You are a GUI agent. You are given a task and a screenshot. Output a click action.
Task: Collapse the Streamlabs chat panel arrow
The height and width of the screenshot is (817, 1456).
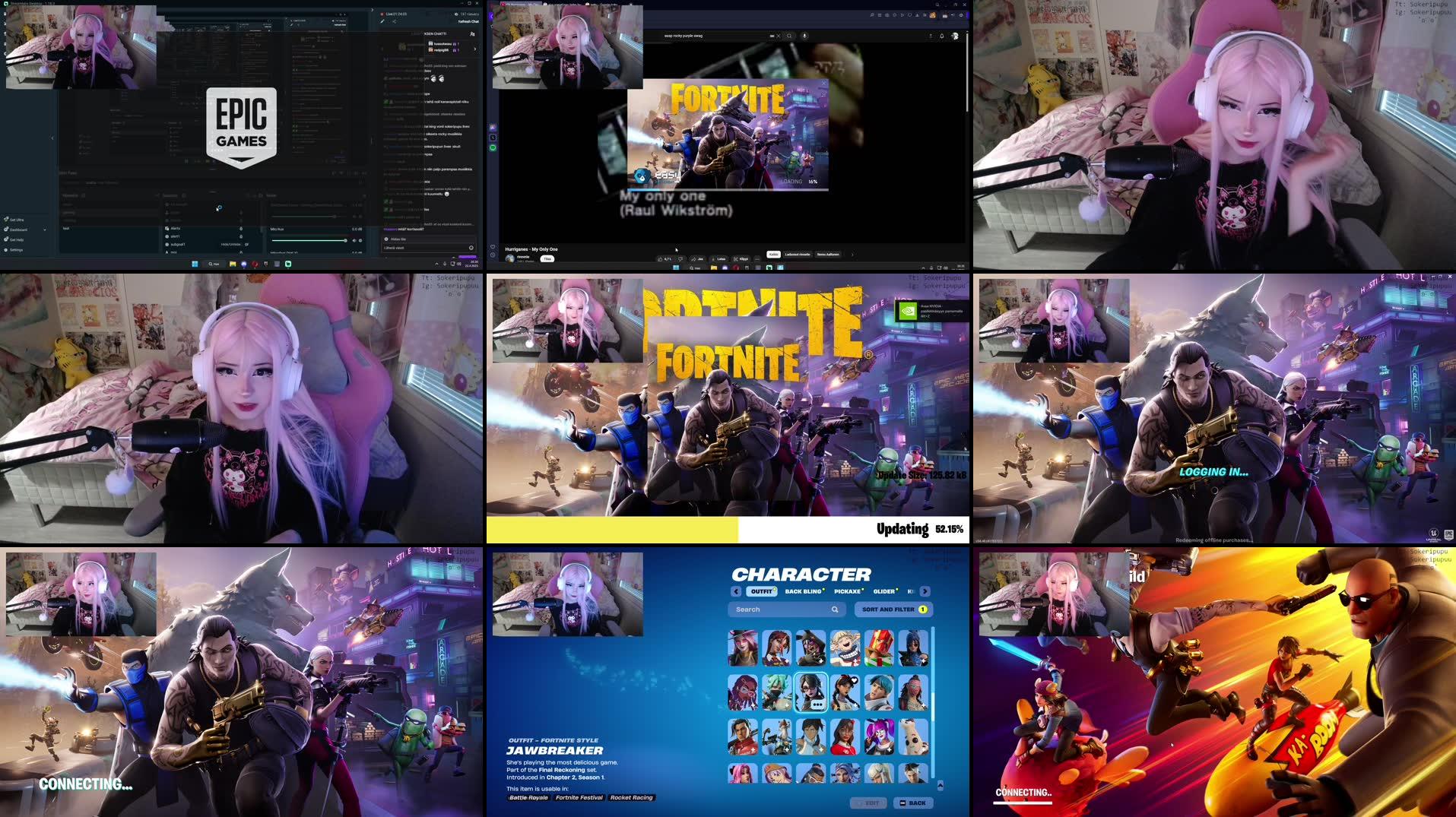coord(373,10)
